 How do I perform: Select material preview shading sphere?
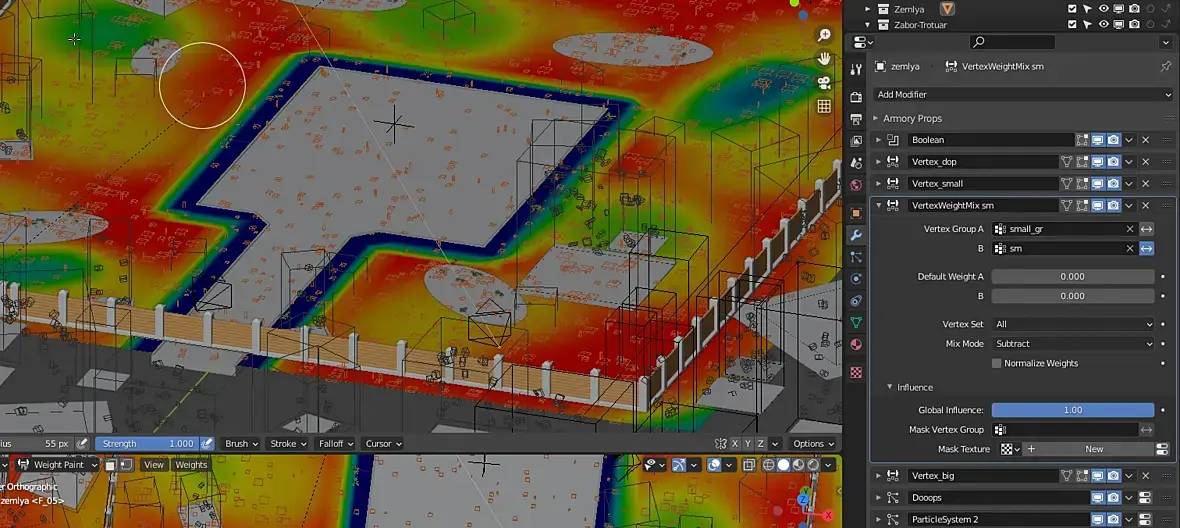tap(798, 465)
